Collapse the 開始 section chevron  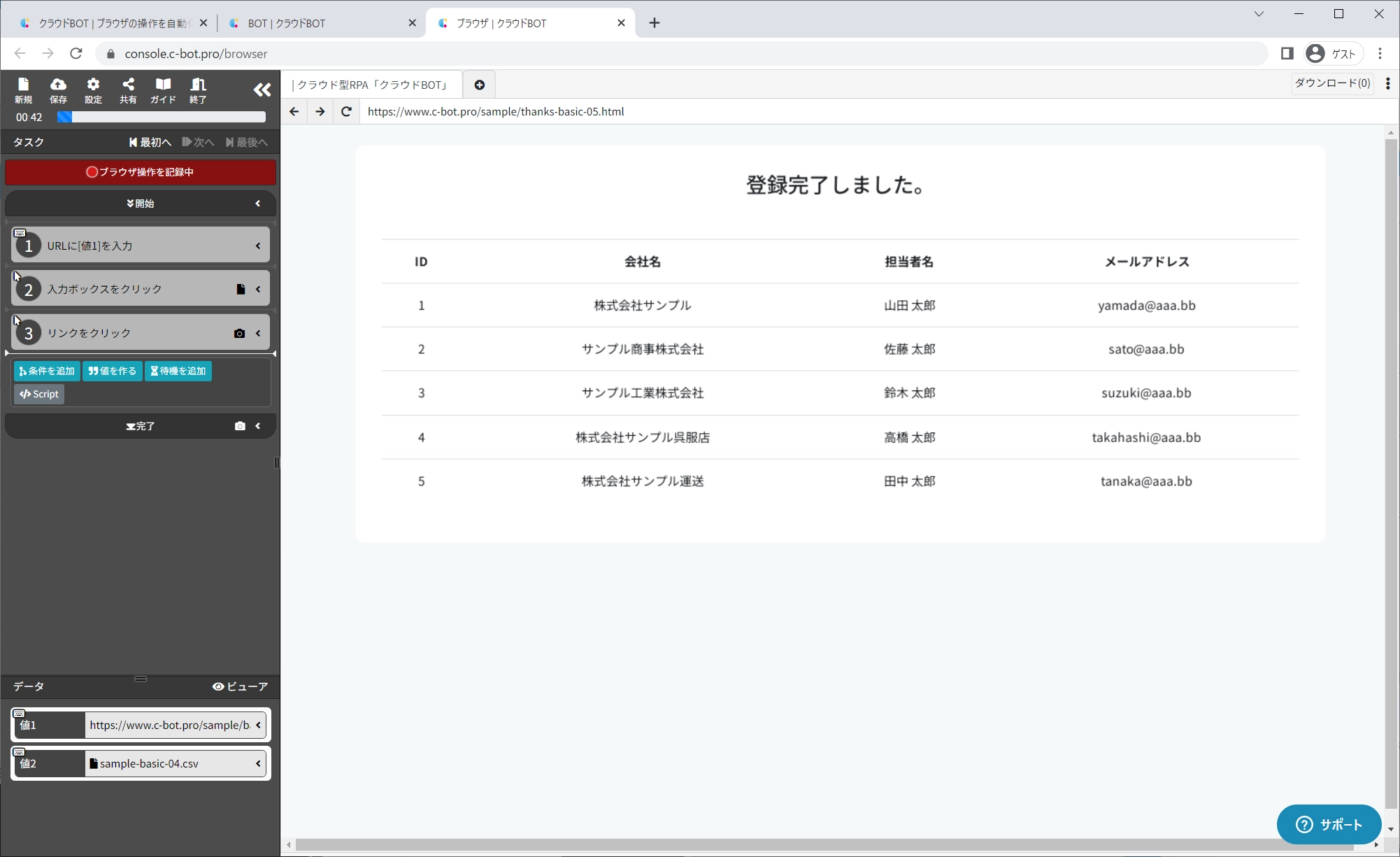258,204
